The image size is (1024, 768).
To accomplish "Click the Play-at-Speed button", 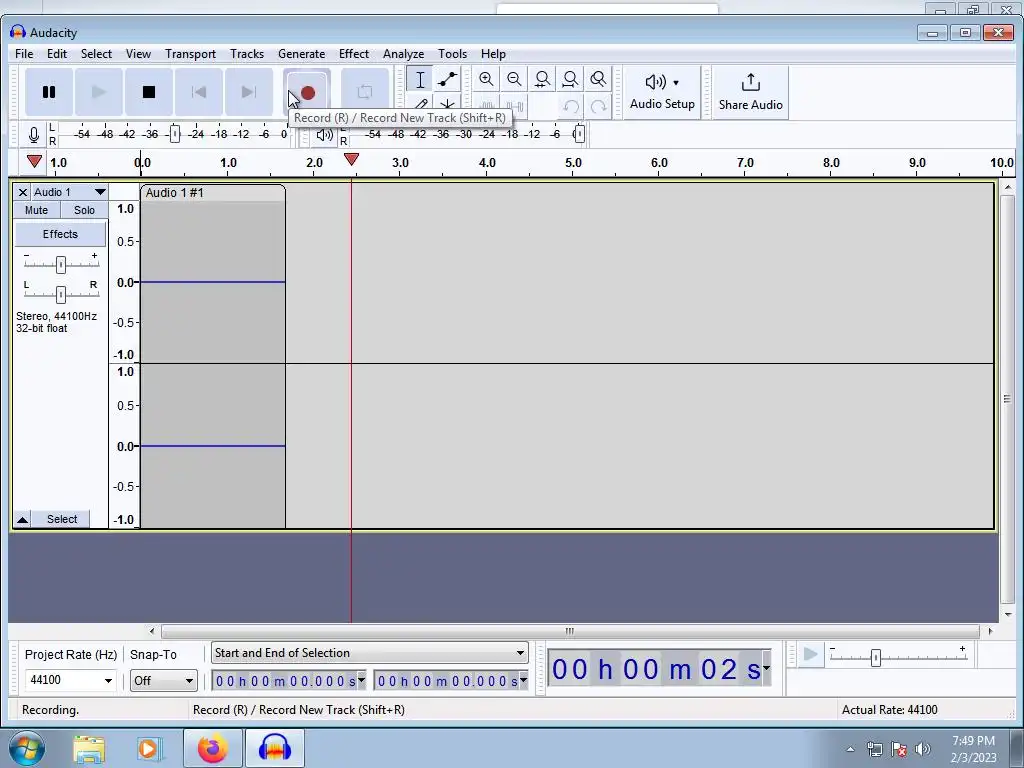I will pos(810,654).
